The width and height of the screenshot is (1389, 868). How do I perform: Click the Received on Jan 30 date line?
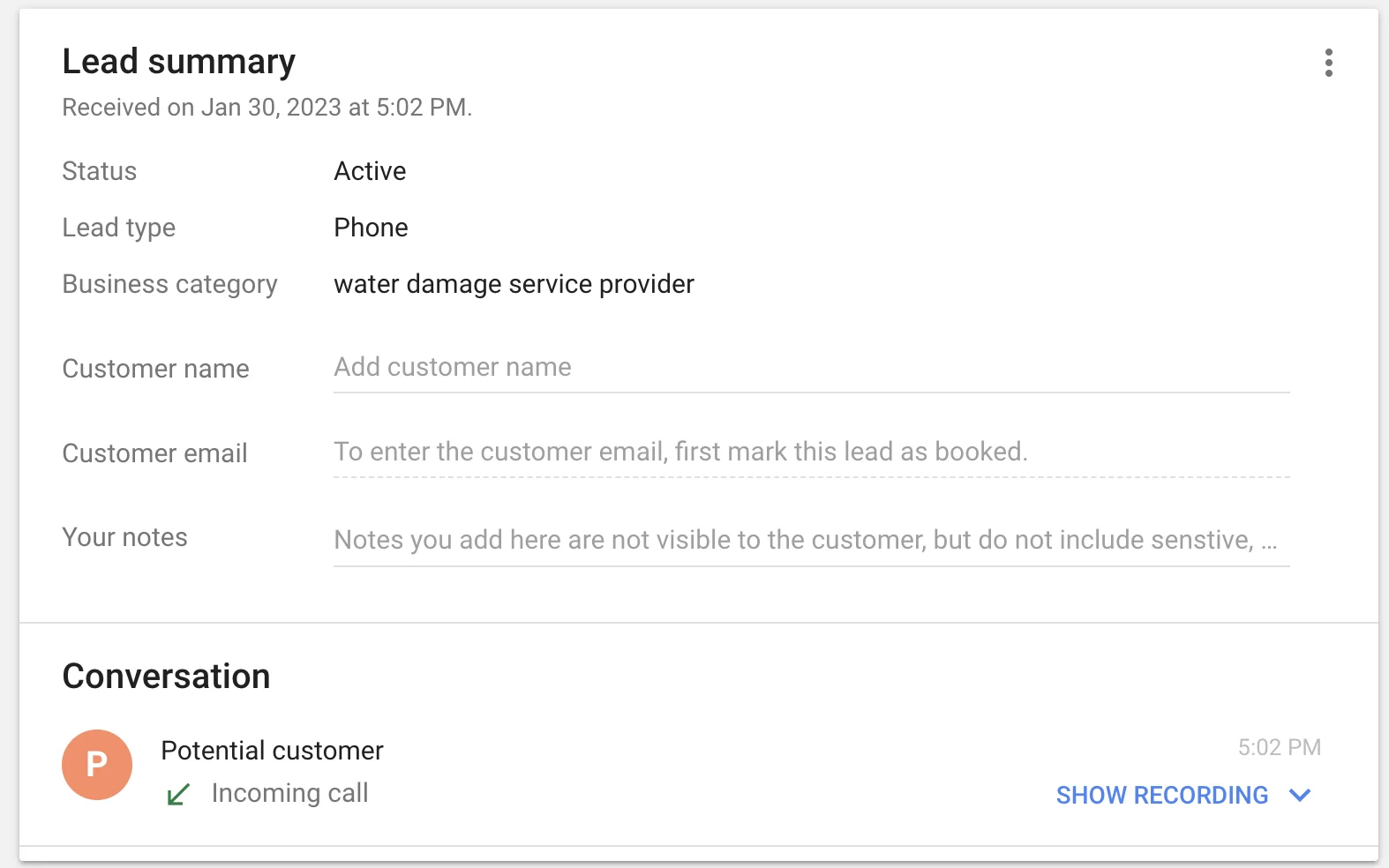[x=267, y=108]
